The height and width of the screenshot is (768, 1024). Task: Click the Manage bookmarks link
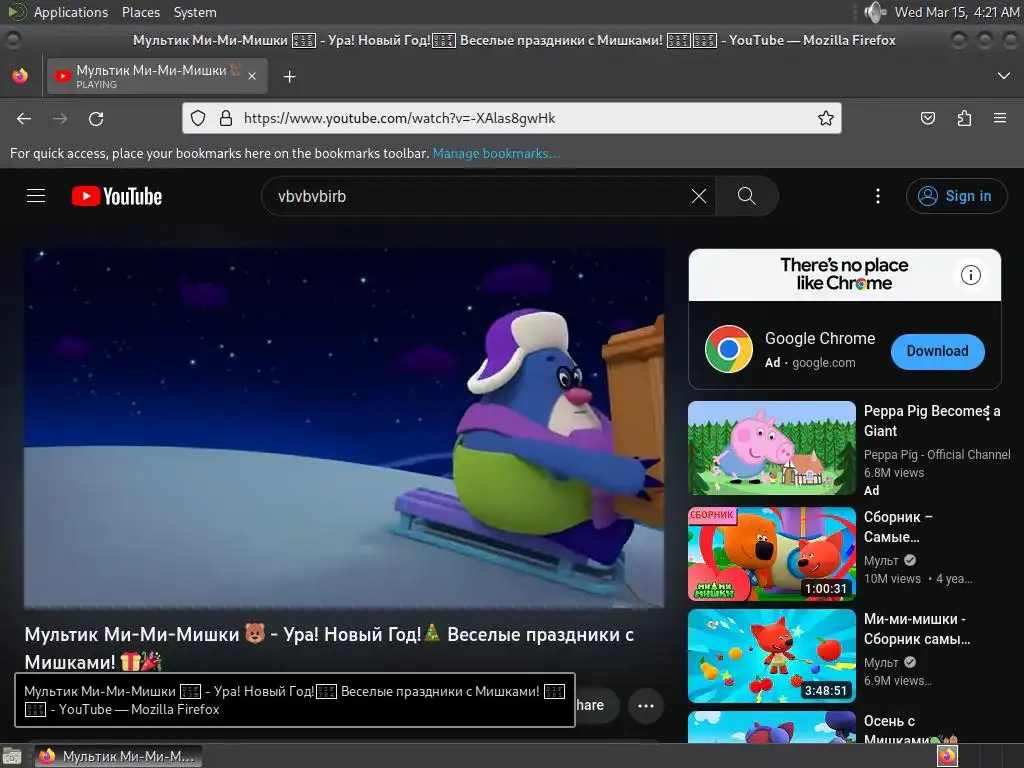[496, 153]
